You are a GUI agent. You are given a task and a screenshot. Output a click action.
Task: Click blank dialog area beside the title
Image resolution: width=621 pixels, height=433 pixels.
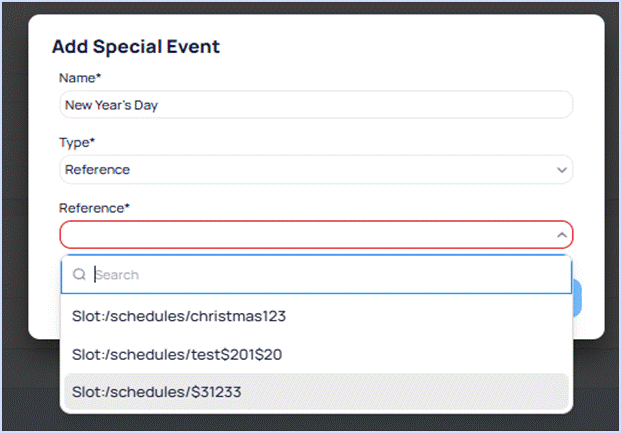click(400, 46)
